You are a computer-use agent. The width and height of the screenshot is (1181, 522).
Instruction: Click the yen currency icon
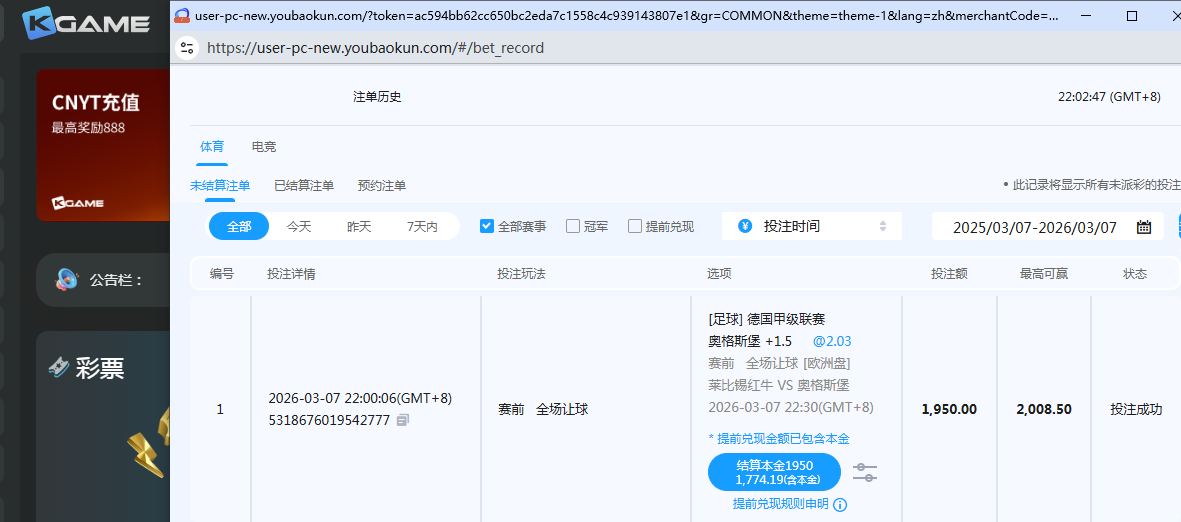745,226
